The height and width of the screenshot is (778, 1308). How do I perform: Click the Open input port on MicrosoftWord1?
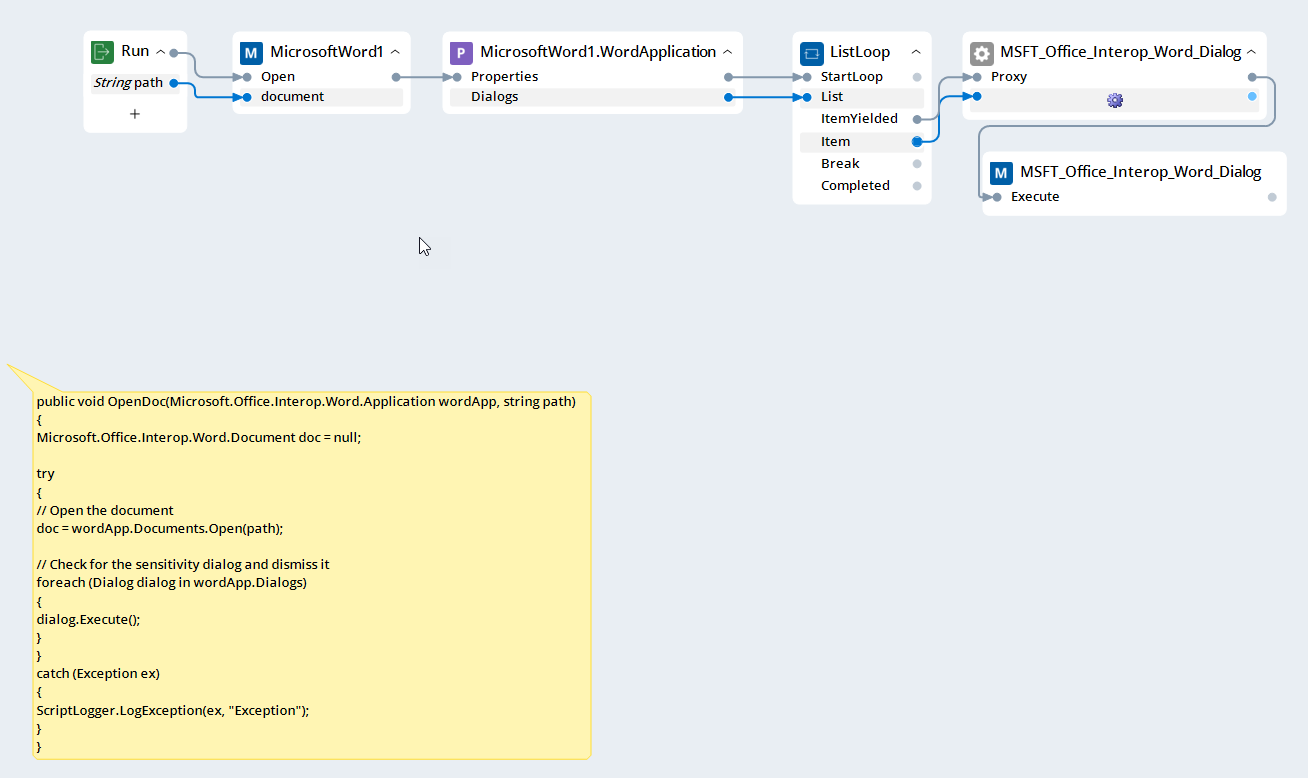pyautogui.click(x=247, y=77)
